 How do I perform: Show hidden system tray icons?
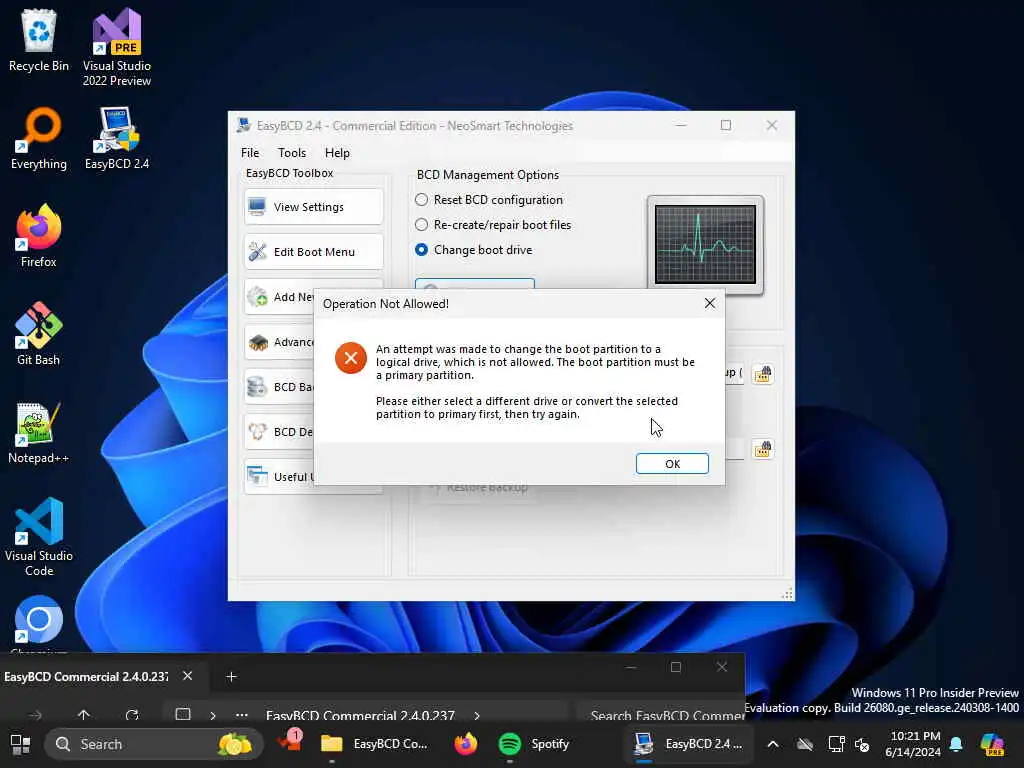point(773,744)
